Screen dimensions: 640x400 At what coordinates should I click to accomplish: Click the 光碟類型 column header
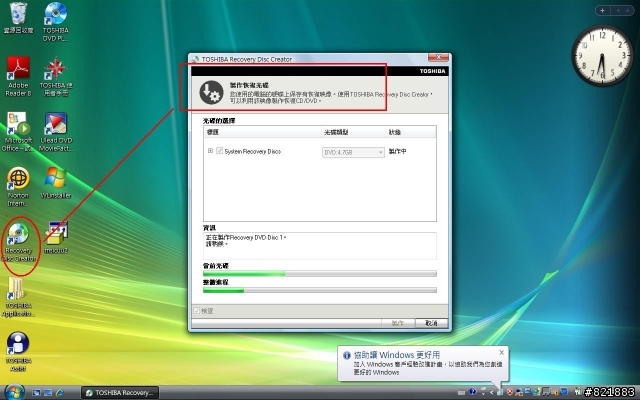[x=353, y=132]
